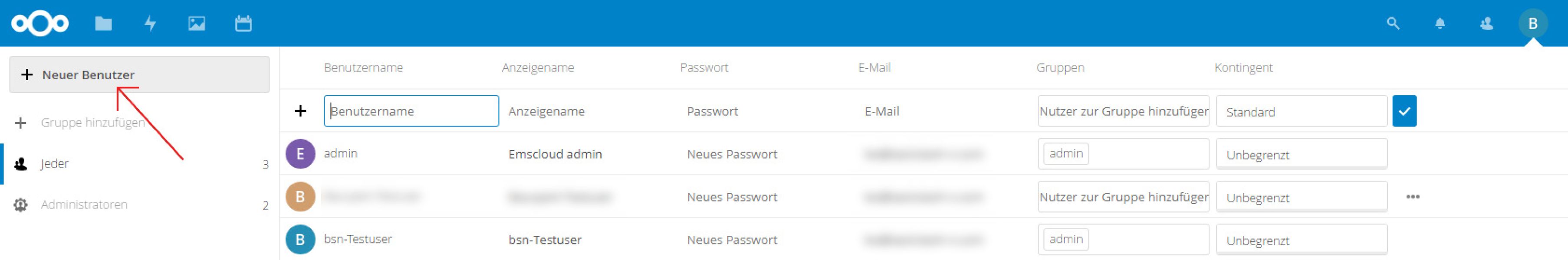Open the Activity lightning bolt icon
Image resolution: width=1568 pixels, height=260 pixels.
(150, 24)
